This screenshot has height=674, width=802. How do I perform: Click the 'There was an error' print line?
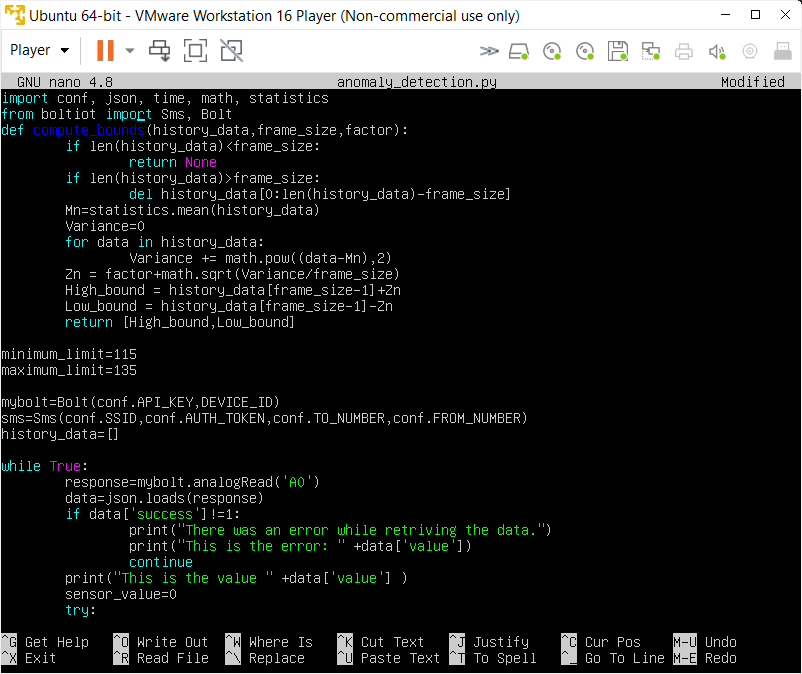[340, 530]
